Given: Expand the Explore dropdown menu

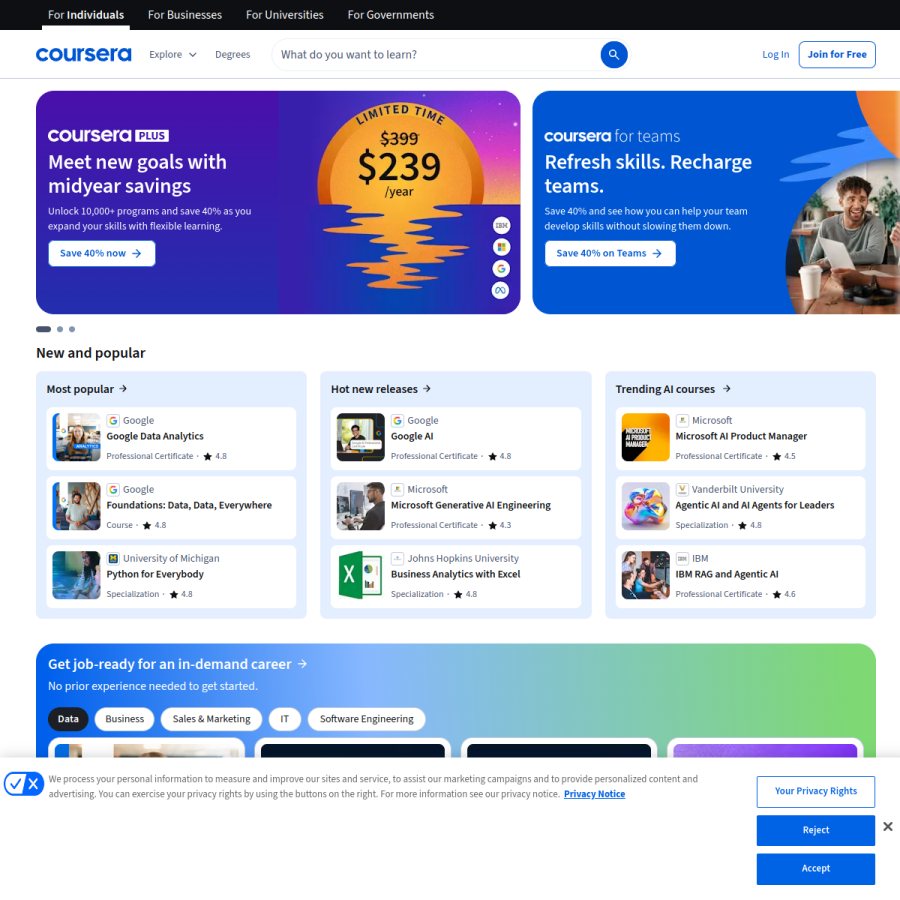Looking at the screenshot, I should pos(173,55).
